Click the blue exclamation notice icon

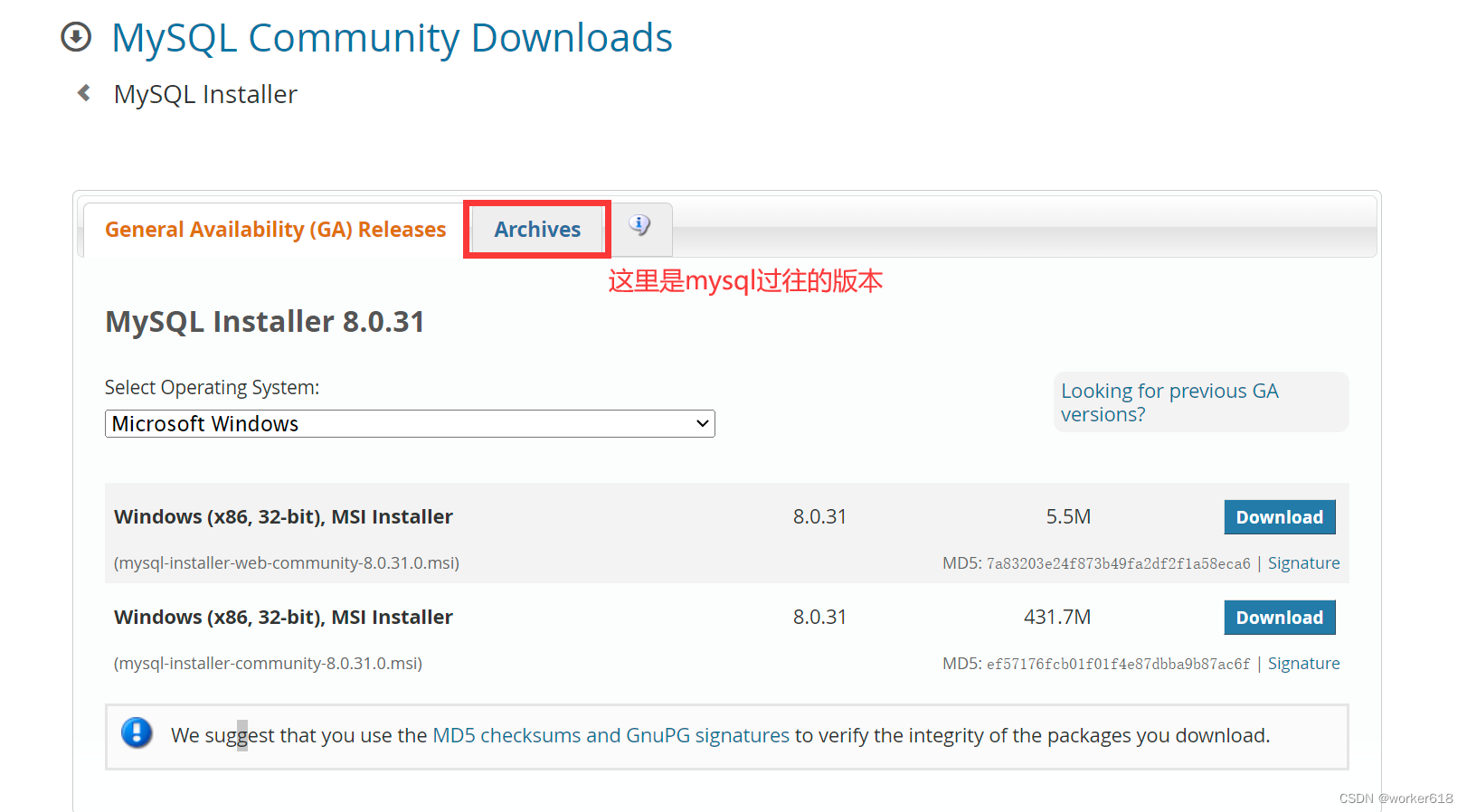[137, 733]
